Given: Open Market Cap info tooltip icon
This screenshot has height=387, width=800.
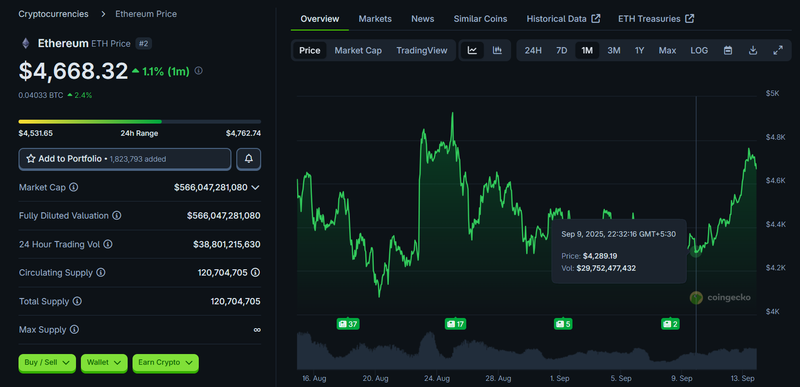Looking at the screenshot, I should [x=73, y=188].
